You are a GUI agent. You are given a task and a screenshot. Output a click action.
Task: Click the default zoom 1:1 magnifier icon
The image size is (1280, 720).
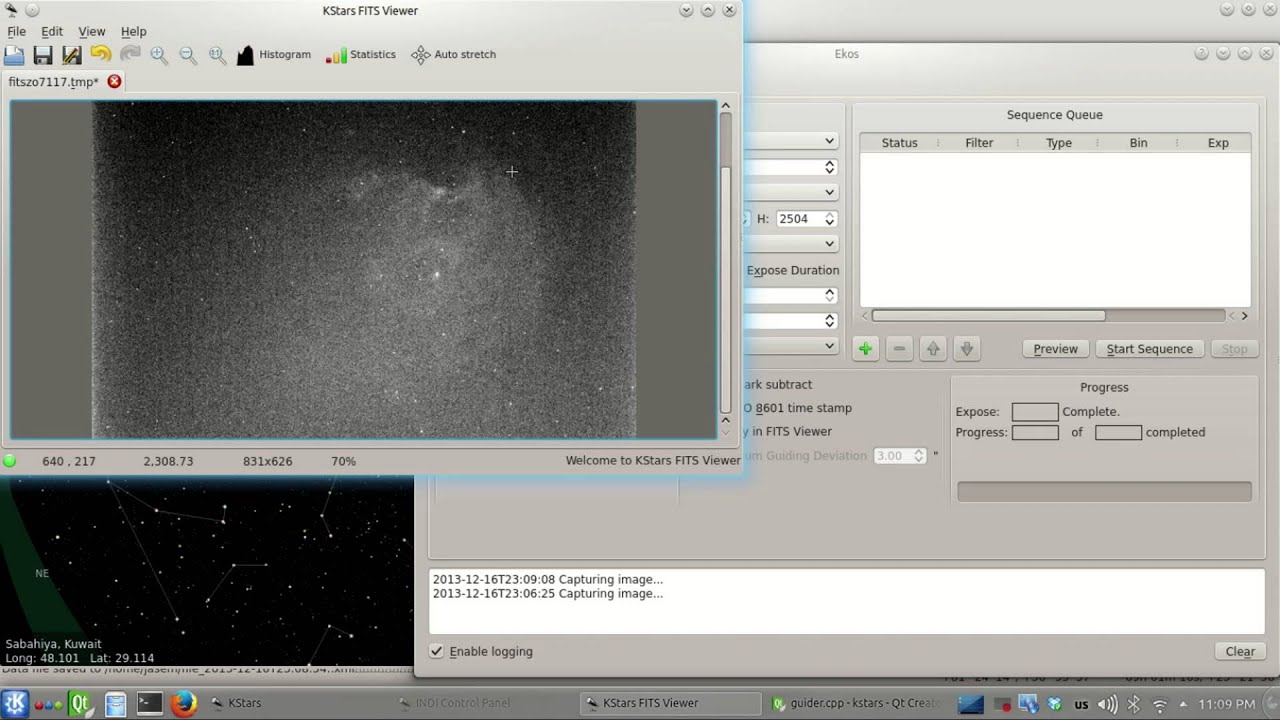coord(217,55)
